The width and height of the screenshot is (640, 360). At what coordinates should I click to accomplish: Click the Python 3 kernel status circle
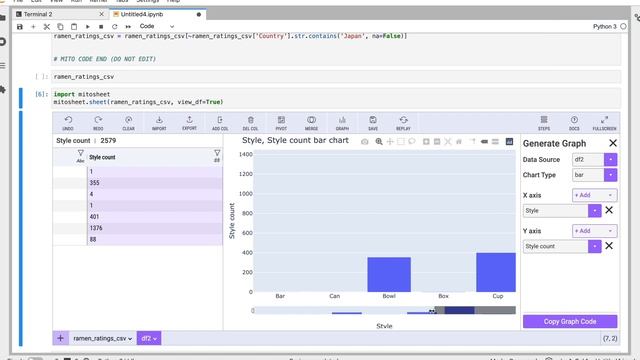point(623,27)
